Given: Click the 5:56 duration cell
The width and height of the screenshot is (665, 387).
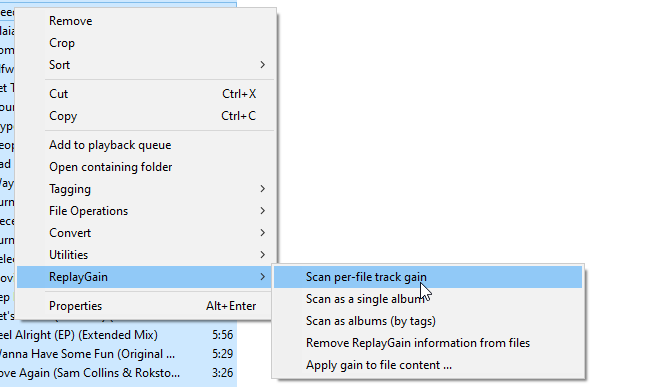Looking at the screenshot, I should pyautogui.click(x=223, y=335).
